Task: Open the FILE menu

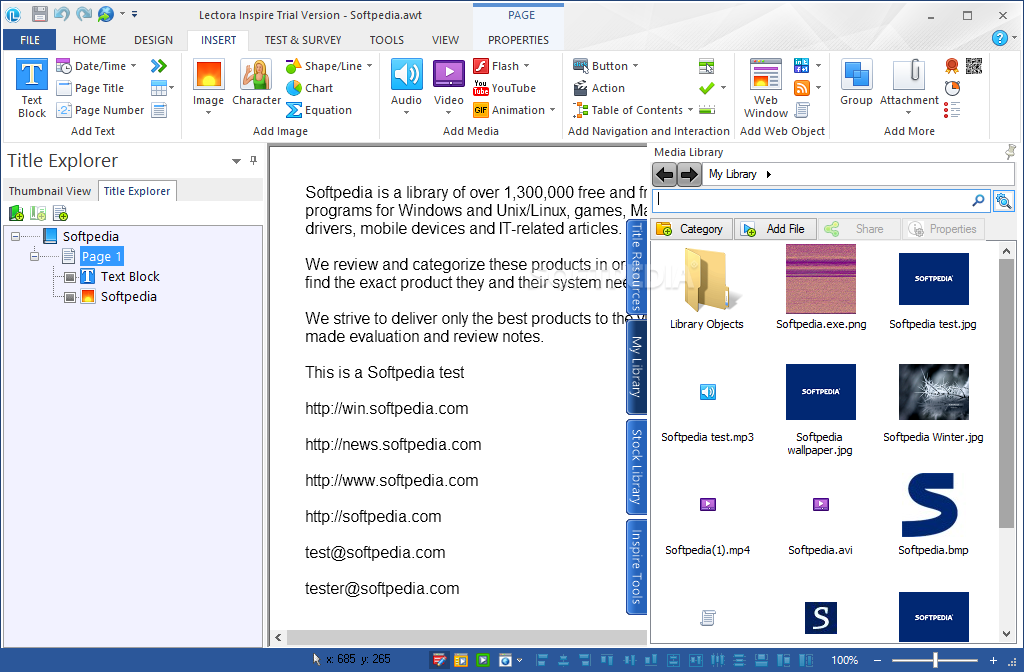Action: pyautogui.click(x=29, y=40)
